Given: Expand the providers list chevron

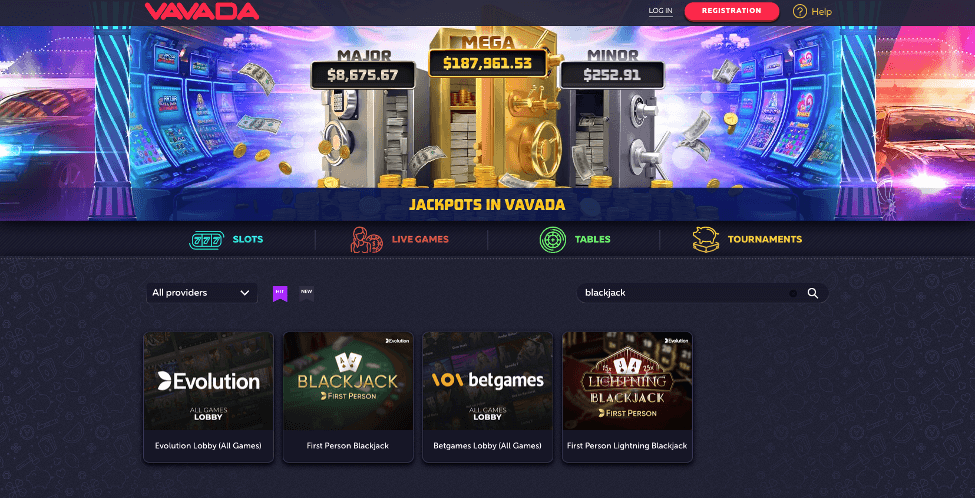Looking at the screenshot, I should click(x=245, y=293).
